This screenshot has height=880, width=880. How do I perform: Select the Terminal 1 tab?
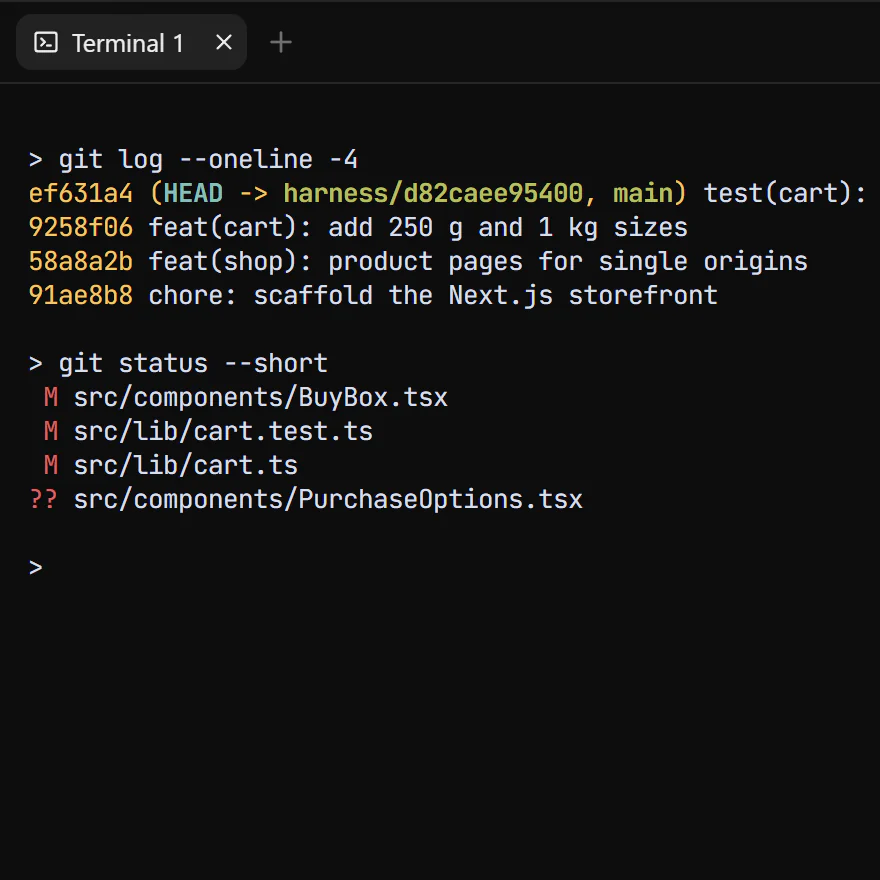131,43
